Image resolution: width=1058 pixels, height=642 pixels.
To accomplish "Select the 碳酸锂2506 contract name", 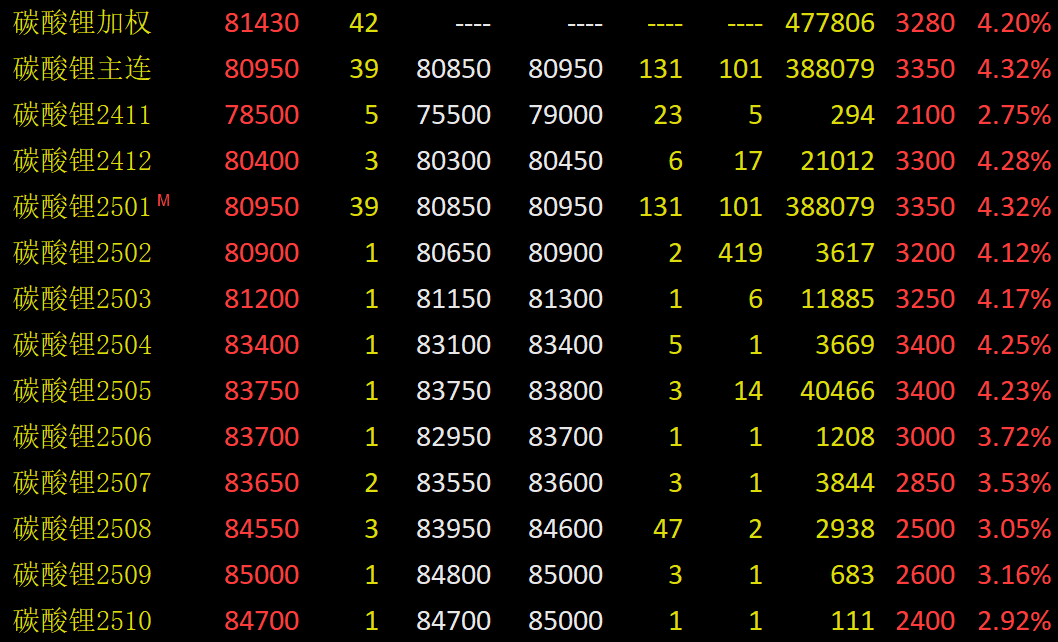I will tap(82, 437).
